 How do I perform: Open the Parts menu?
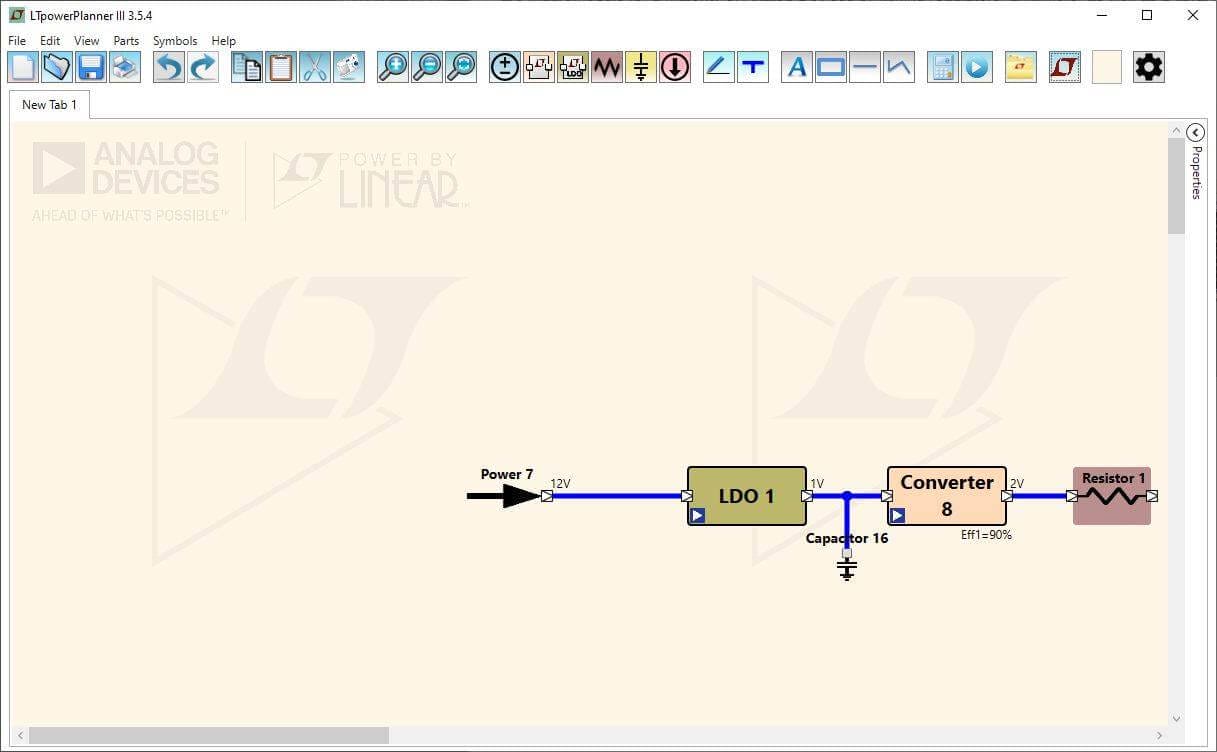pos(126,41)
